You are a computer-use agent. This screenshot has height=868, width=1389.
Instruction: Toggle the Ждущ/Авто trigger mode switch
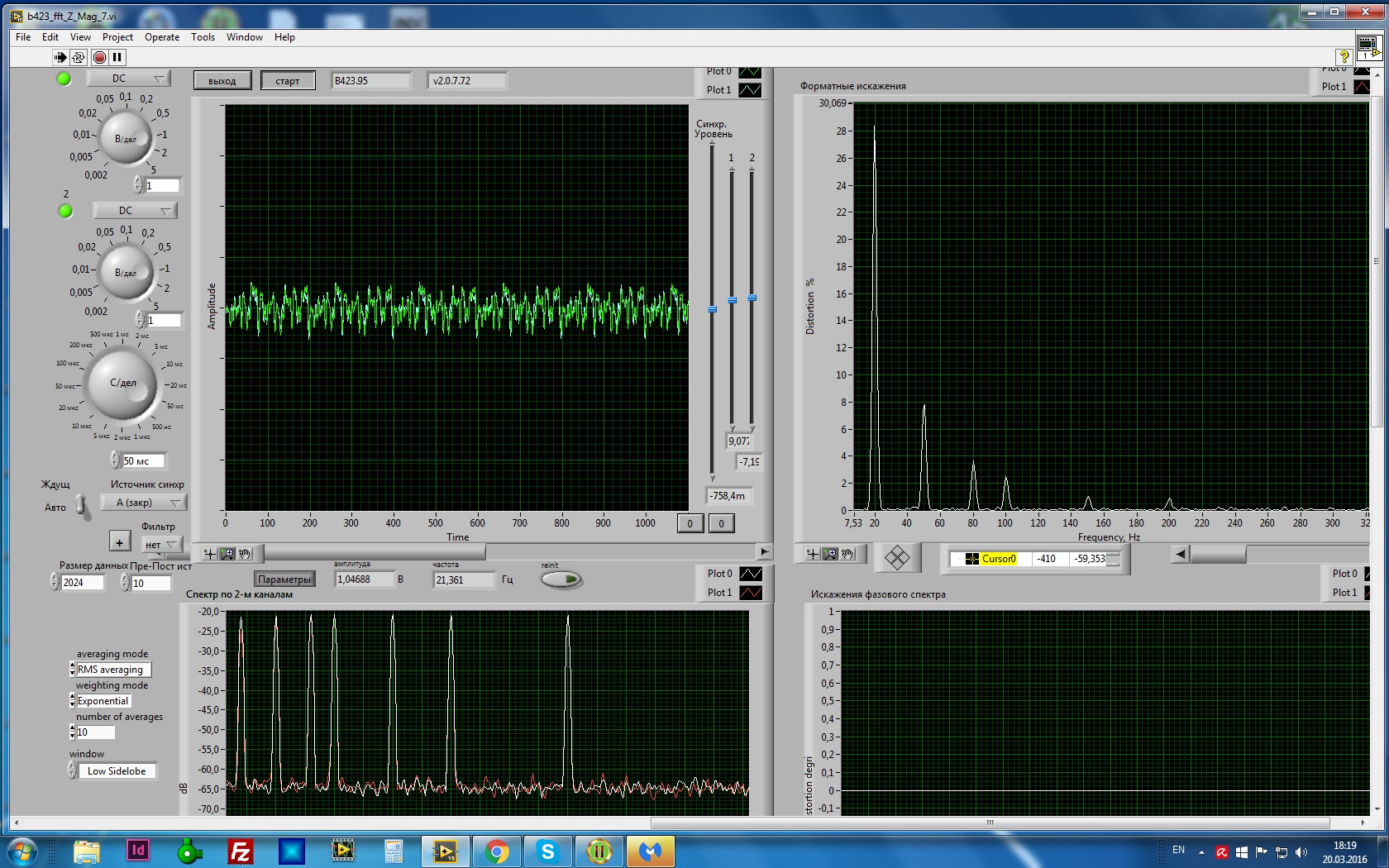click(82, 506)
